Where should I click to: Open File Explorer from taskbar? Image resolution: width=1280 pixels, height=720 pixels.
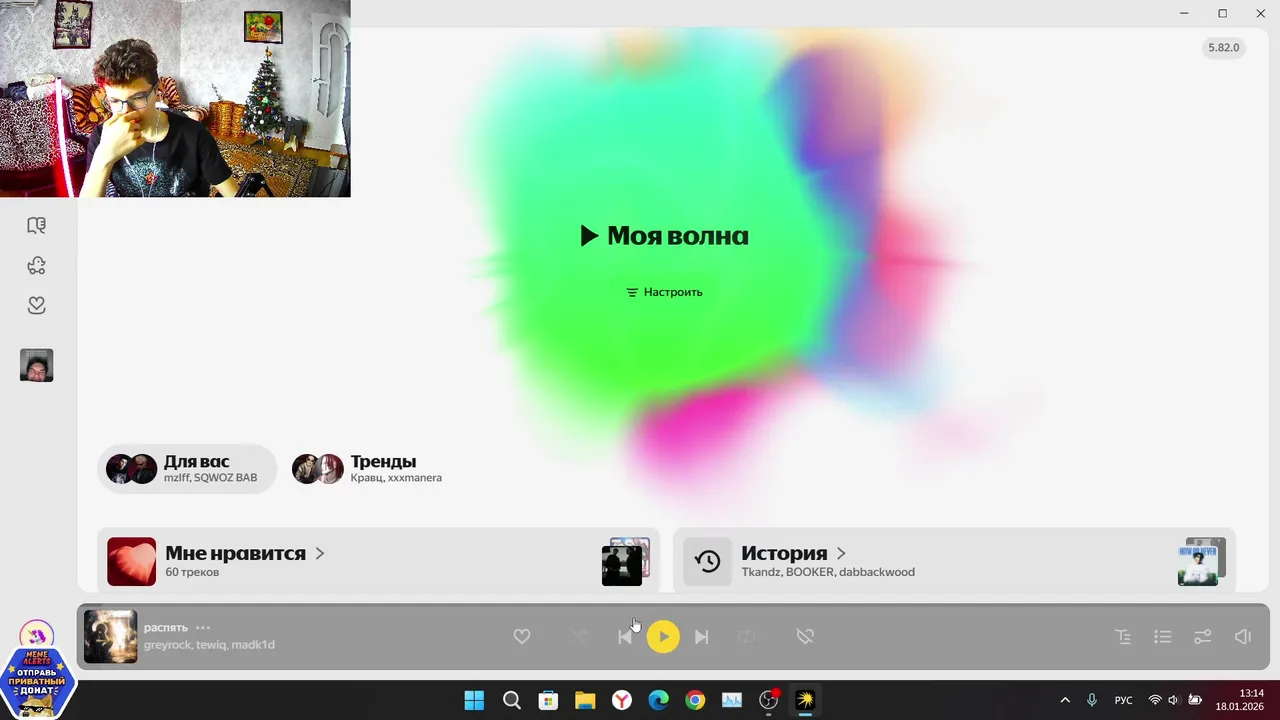[585, 701]
